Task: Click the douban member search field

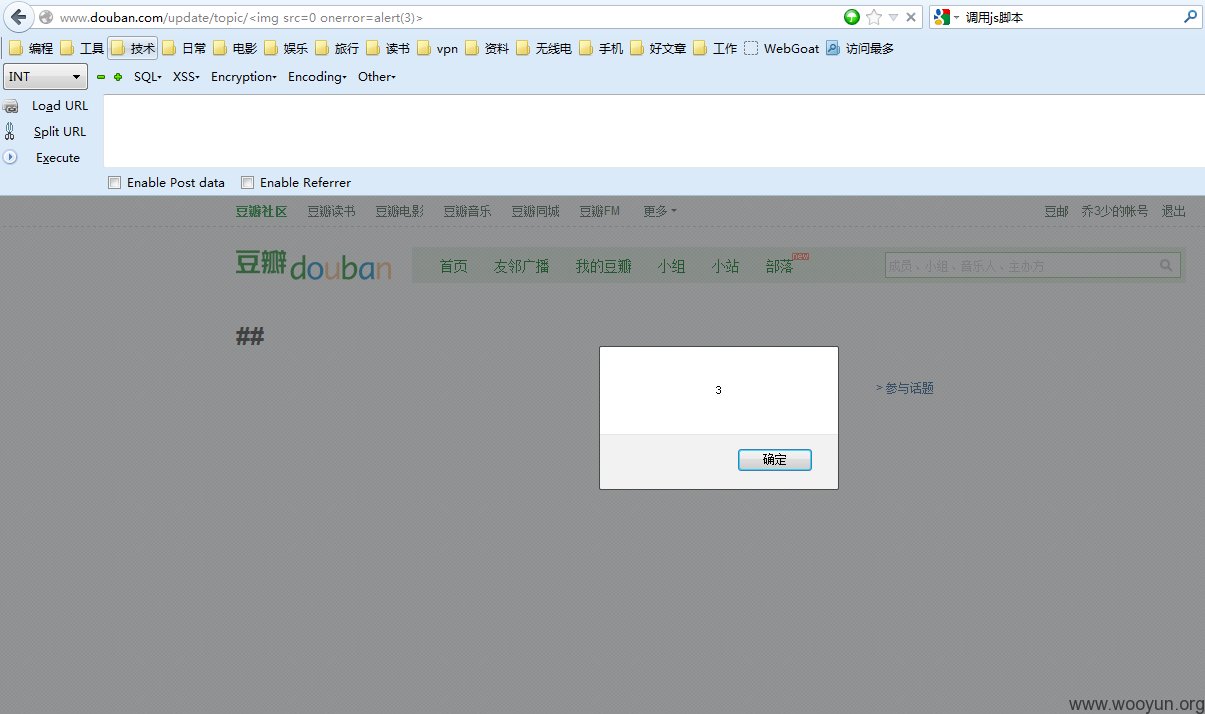Action: pyautogui.click(x=1020, y=266)
